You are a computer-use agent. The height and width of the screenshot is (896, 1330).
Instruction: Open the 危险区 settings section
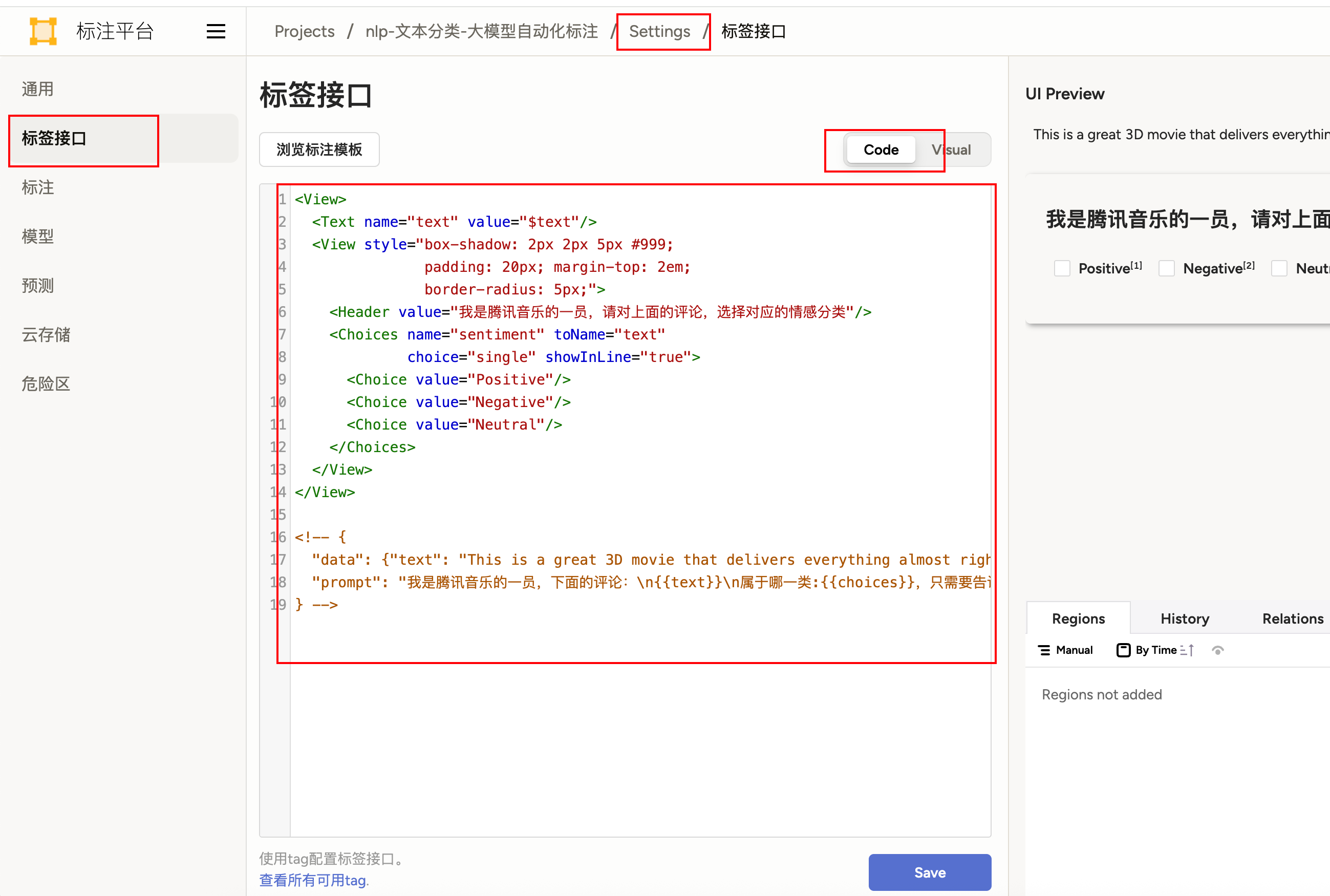point(46,384)
